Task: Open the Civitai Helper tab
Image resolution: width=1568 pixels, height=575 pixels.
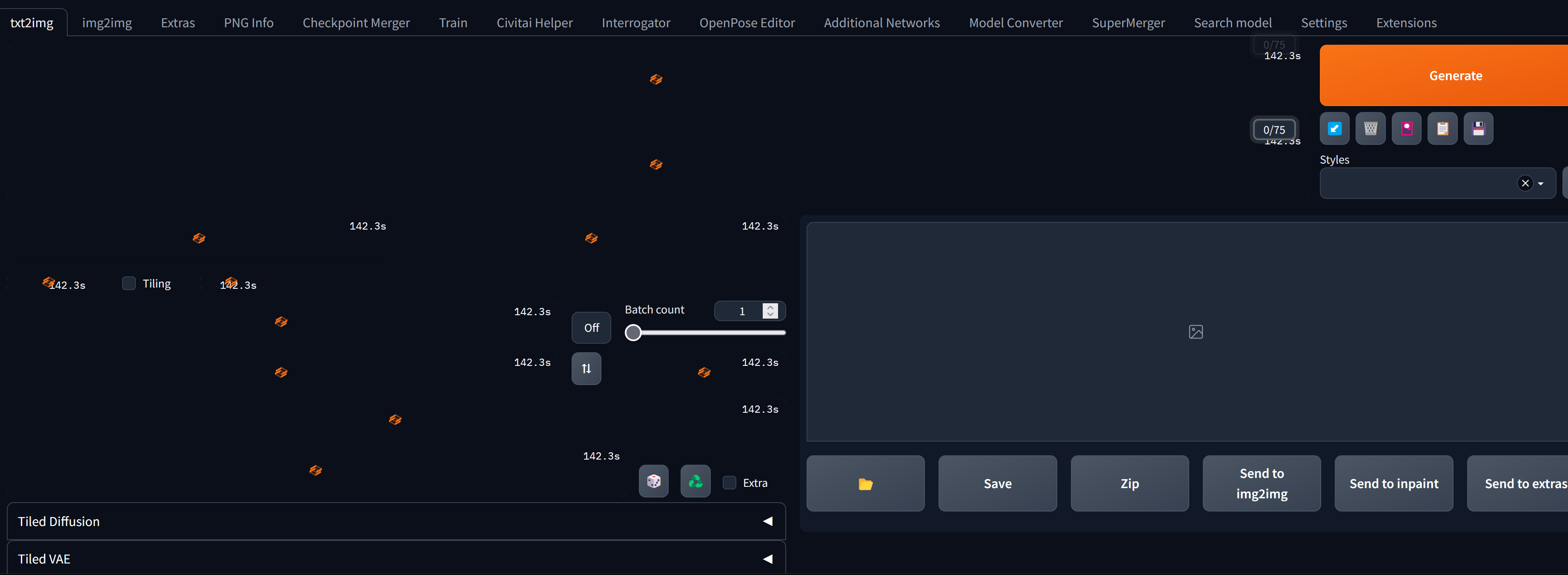Action: pos(535,23)
